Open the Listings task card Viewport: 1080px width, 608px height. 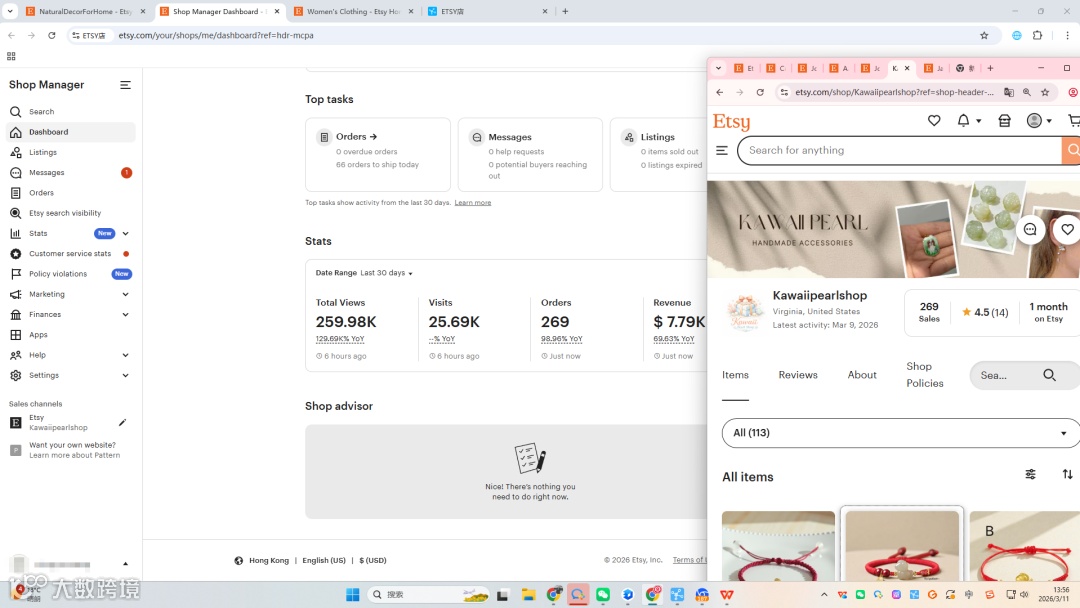tap(658, 154)
